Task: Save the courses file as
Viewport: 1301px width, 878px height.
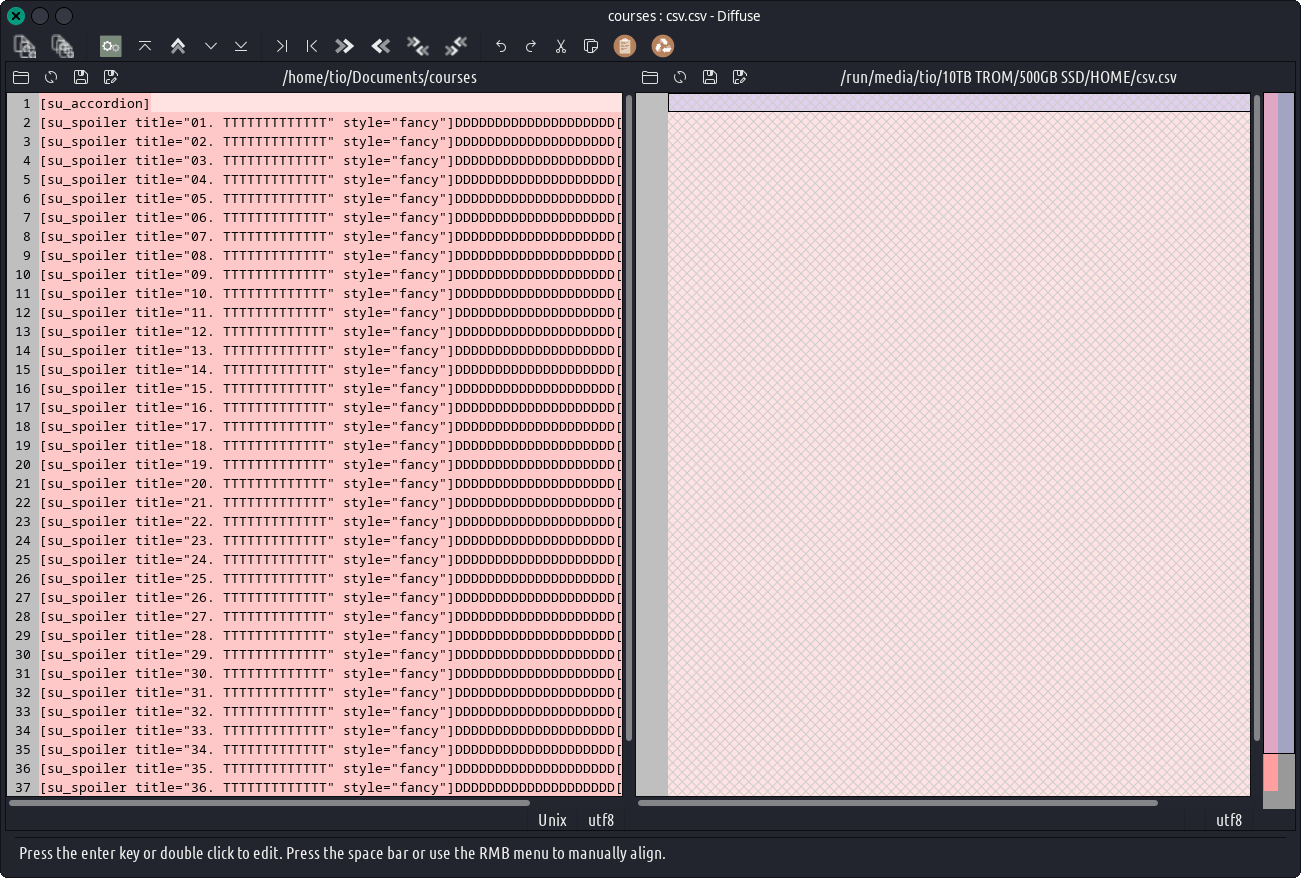Action: pyautogui.click(x=111, y=77)
